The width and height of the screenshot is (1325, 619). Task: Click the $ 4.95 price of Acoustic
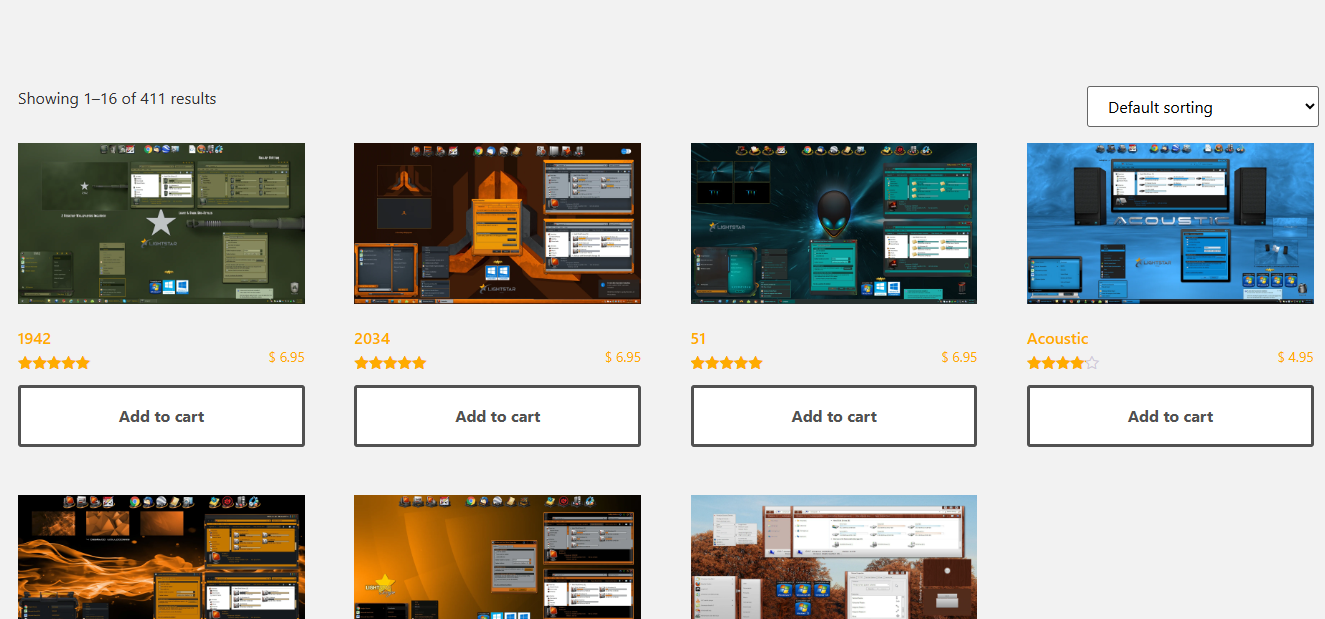pyautogui.click(x=1295, y=357)
